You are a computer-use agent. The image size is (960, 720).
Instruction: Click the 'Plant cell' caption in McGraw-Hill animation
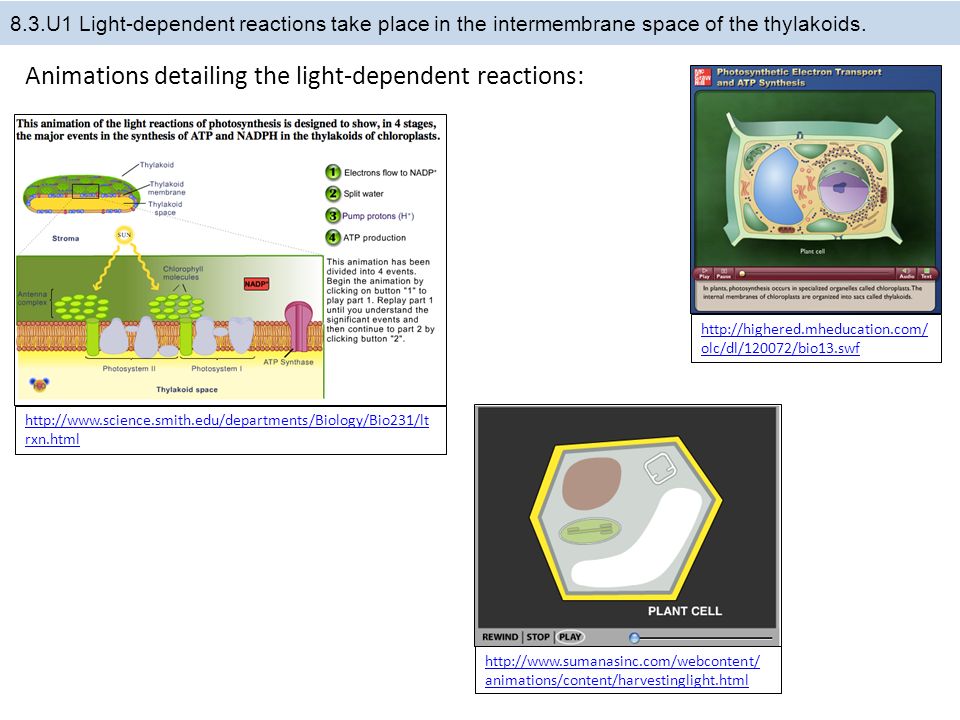click(x=812, y=251)
